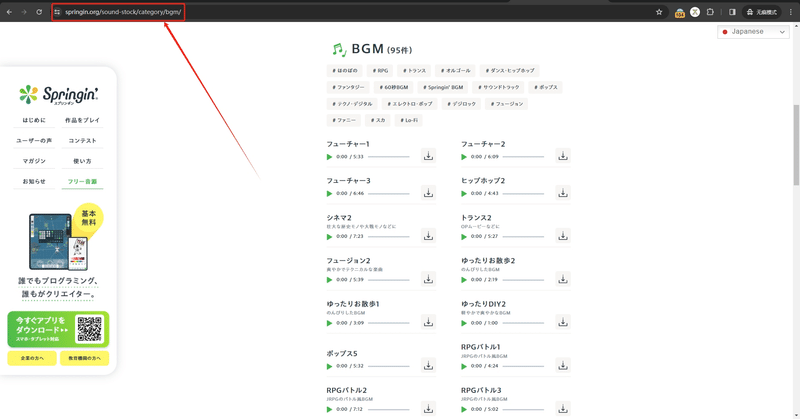Image resolution: width=800 pixels, height=419 pixels.
Task: Filter by the # ファンタジー tag
Action: coord(348,87)
